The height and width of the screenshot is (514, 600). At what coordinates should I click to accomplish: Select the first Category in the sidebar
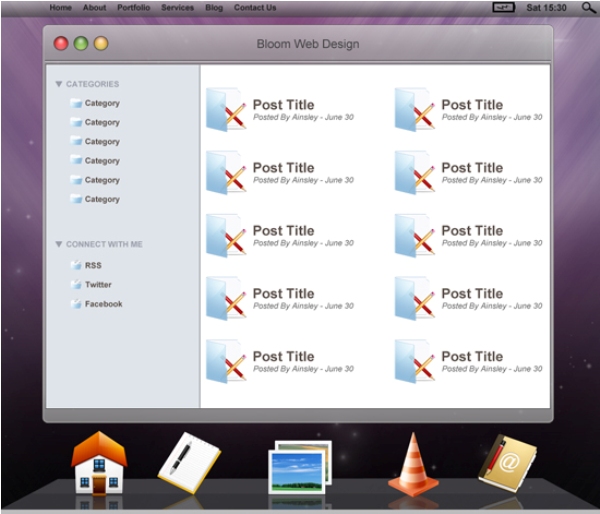[101, 103]
